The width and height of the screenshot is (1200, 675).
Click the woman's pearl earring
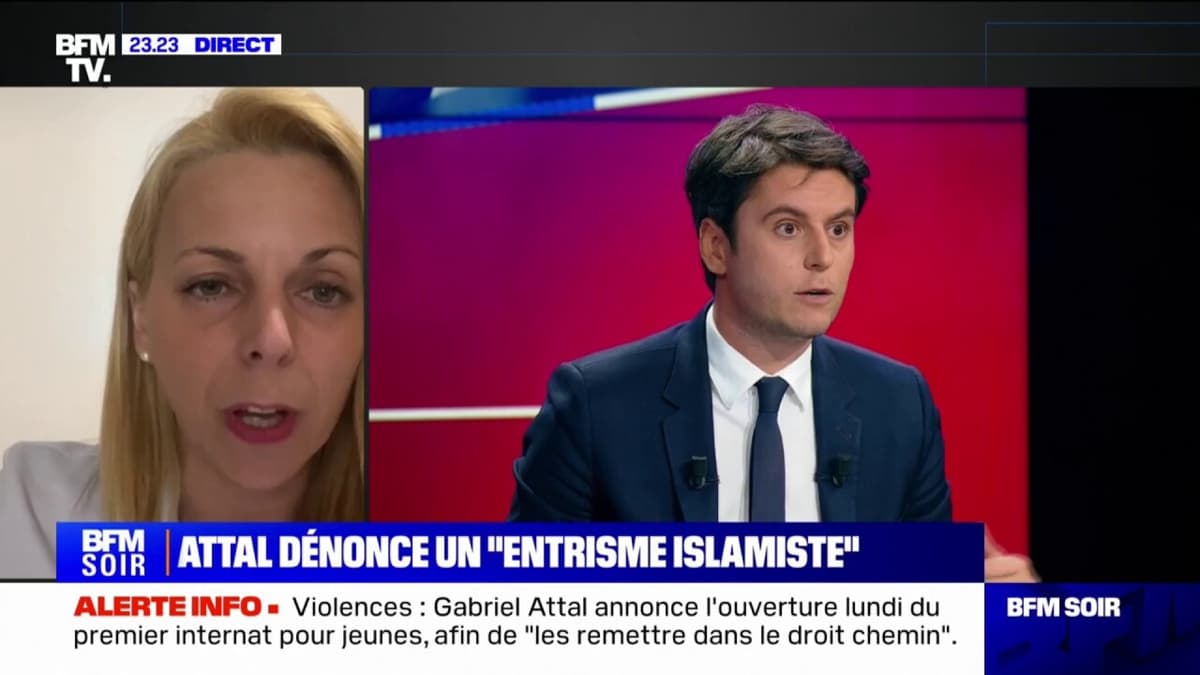[144, 356]
